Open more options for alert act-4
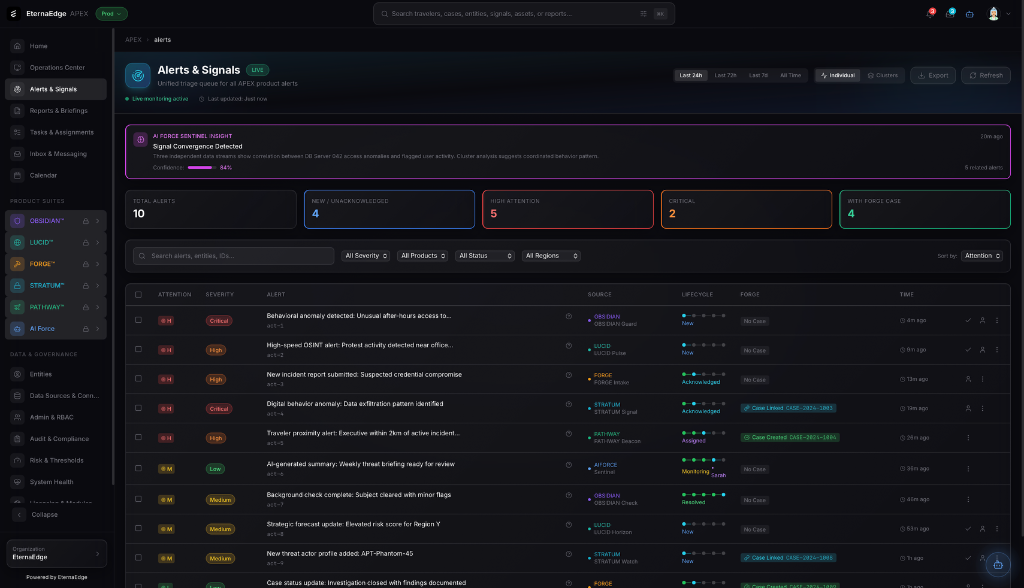Screen dimensions: 1024x588 982,408
